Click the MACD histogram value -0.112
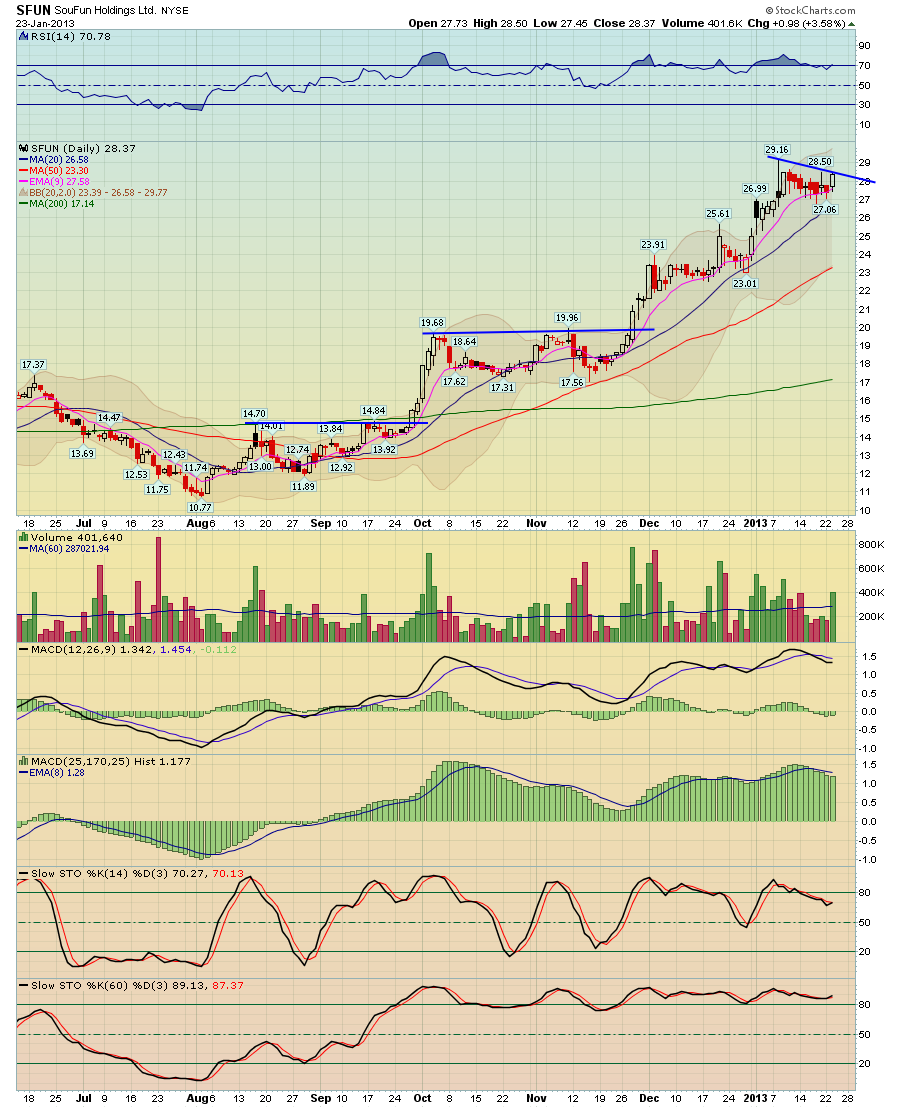 218,649
